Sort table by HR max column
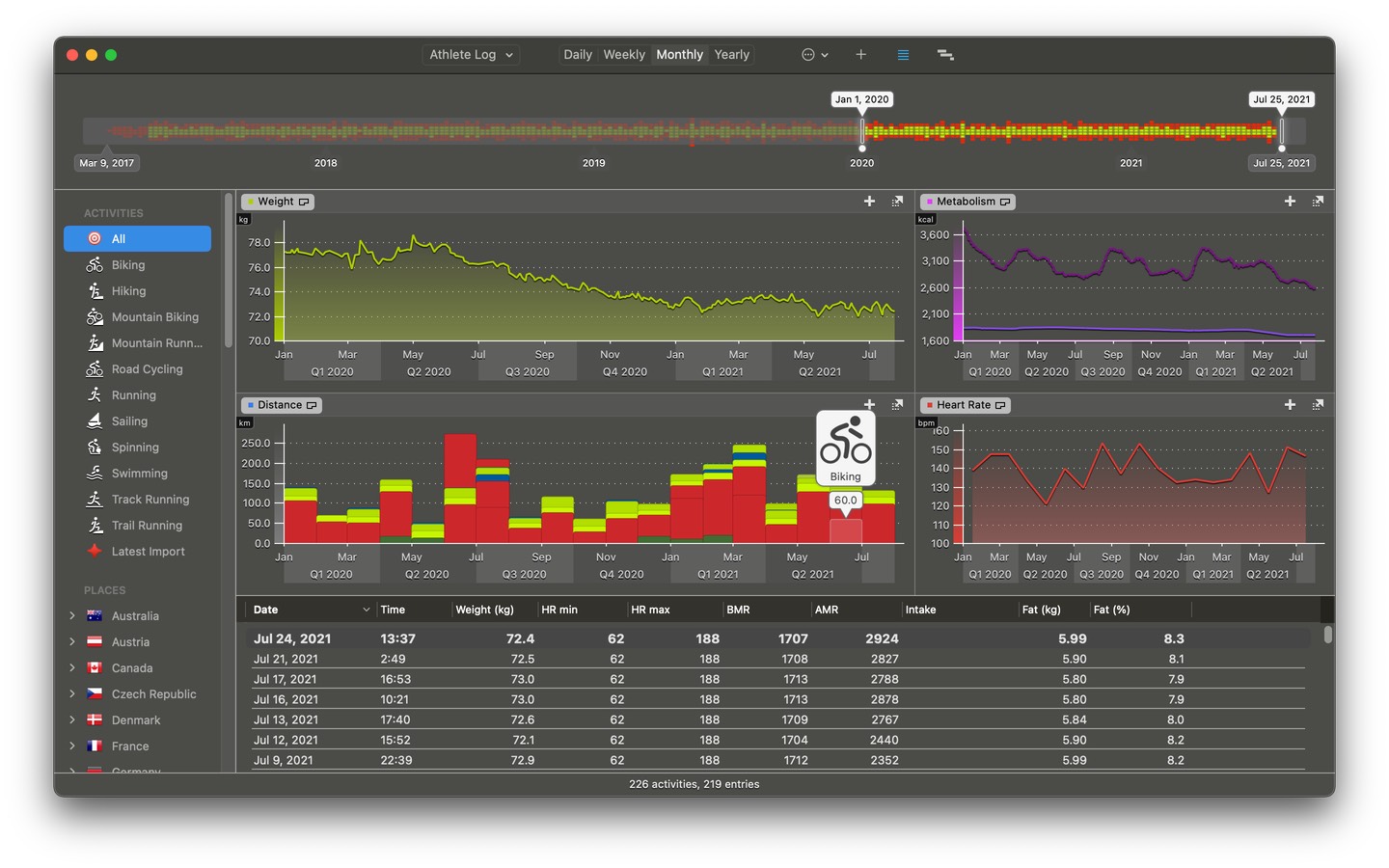 (673, 610)
